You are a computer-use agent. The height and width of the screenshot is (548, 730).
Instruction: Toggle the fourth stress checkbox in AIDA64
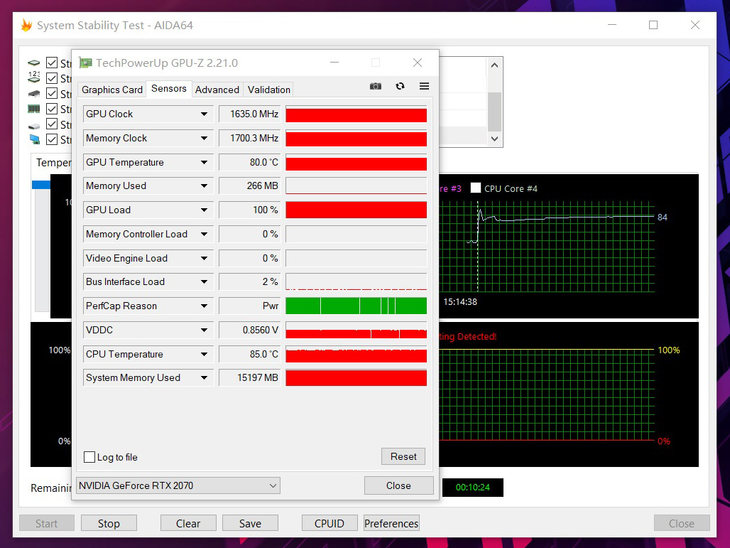[52, 109]
